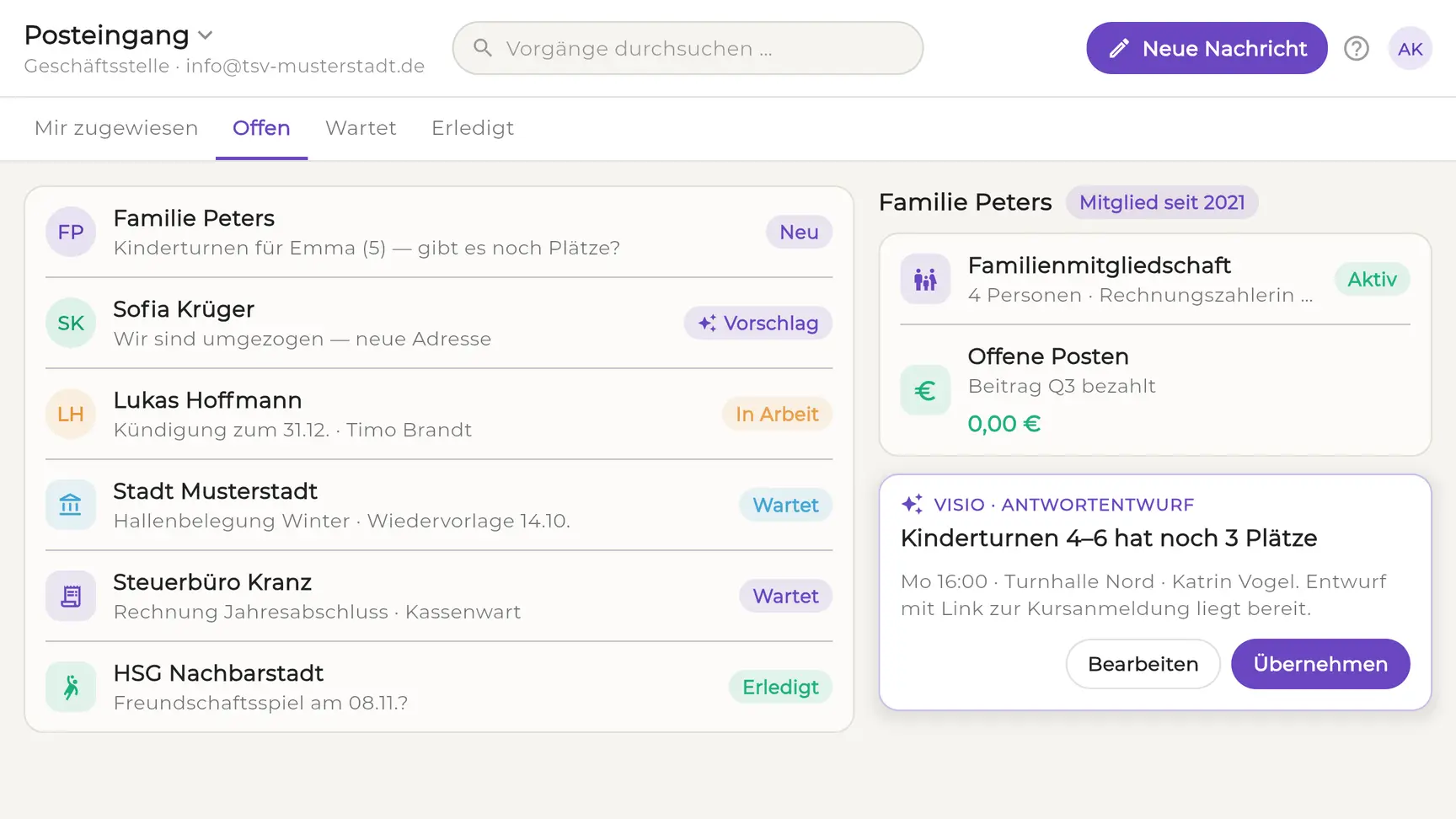Accept the draft with Übernehmen
Image resolution: width=1456 pixels, height=819 pixels.
click(x=1320, y=664)
